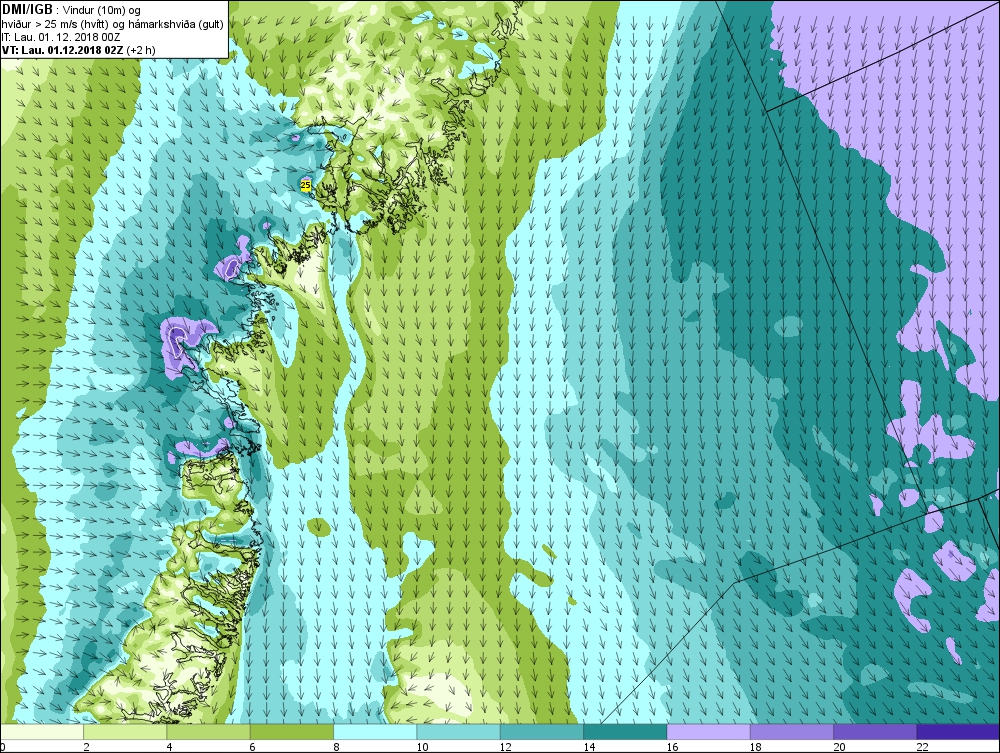Click the legend scale value 22
This screenshot has height=753, width=1000.
pos(923,747)
